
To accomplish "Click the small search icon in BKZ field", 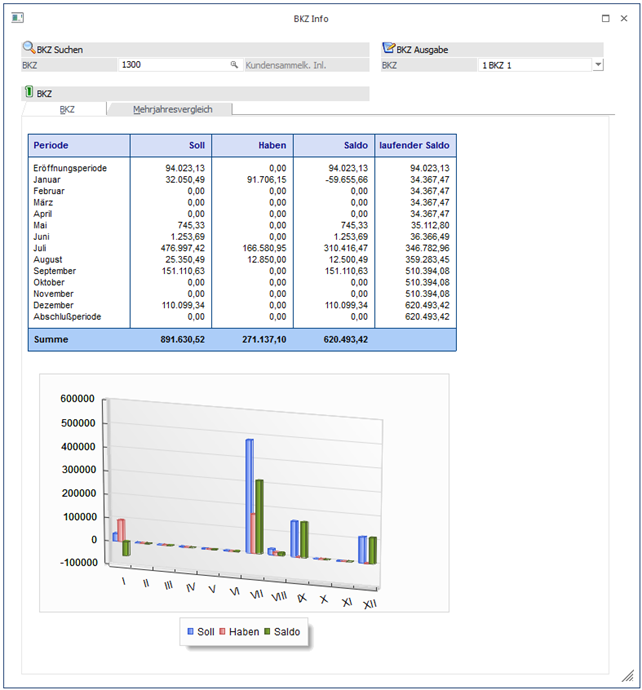I will click(235, 65).
